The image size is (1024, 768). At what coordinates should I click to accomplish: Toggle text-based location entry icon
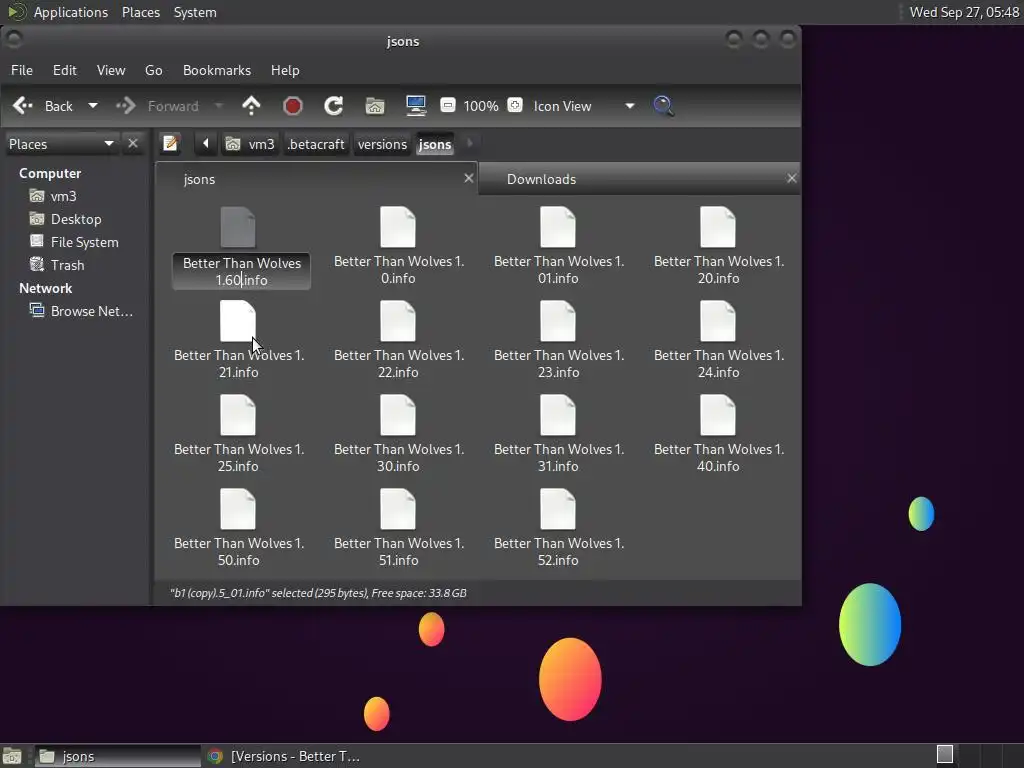171,143
